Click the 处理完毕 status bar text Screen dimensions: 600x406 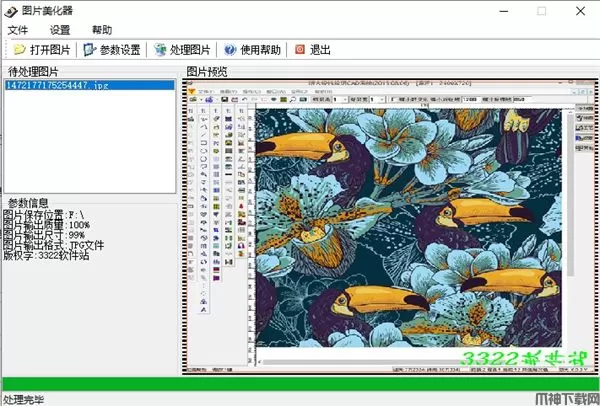[x=26, y=398]
